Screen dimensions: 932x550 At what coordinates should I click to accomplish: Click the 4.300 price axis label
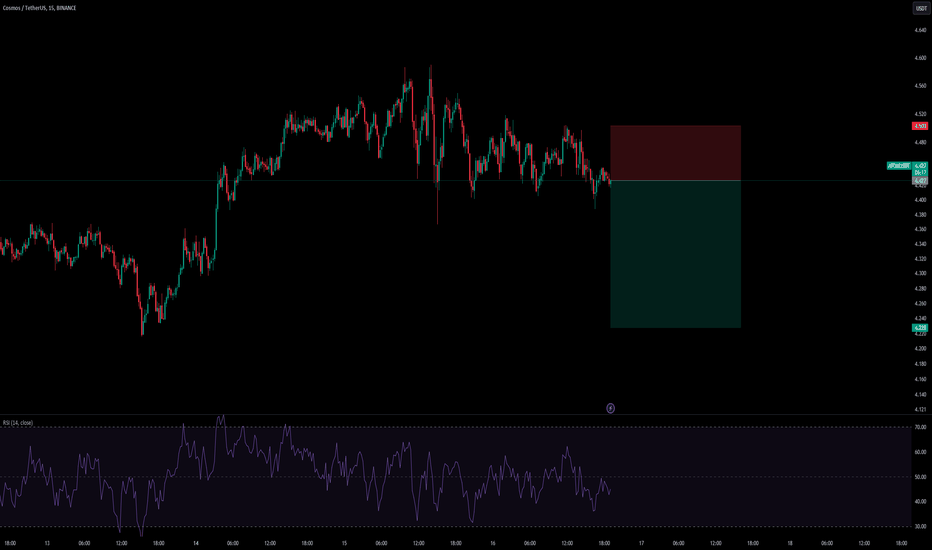(920, 274)
